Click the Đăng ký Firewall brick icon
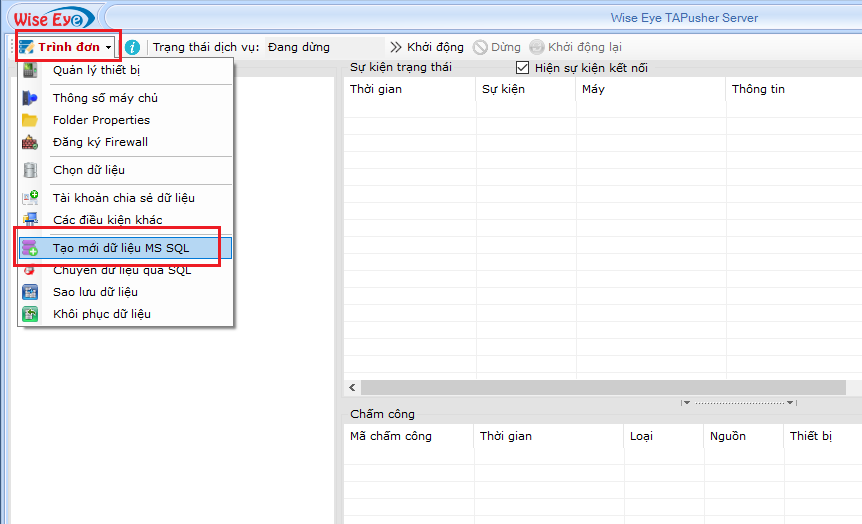 [x=30, y=142]
